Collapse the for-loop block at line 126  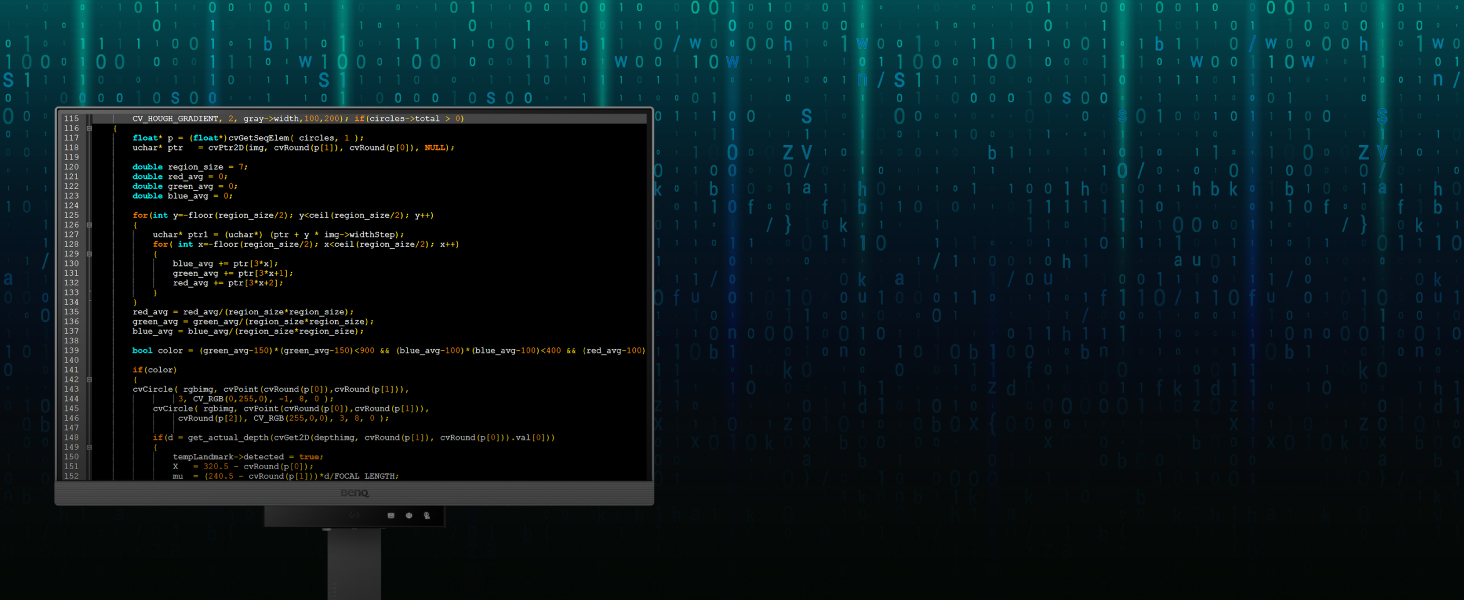pos(89,225)
